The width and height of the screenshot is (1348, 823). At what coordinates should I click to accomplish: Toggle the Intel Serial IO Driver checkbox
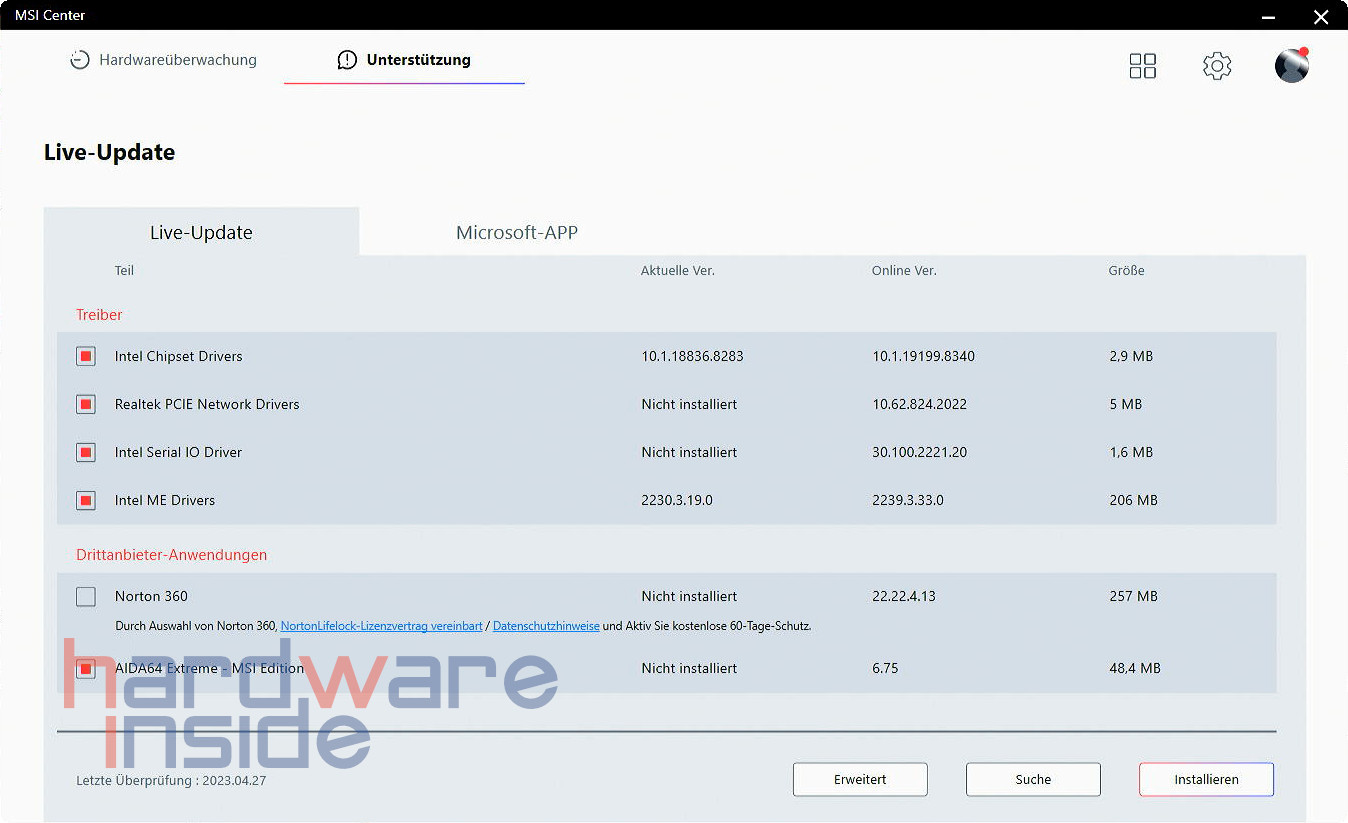click(86, 452)
